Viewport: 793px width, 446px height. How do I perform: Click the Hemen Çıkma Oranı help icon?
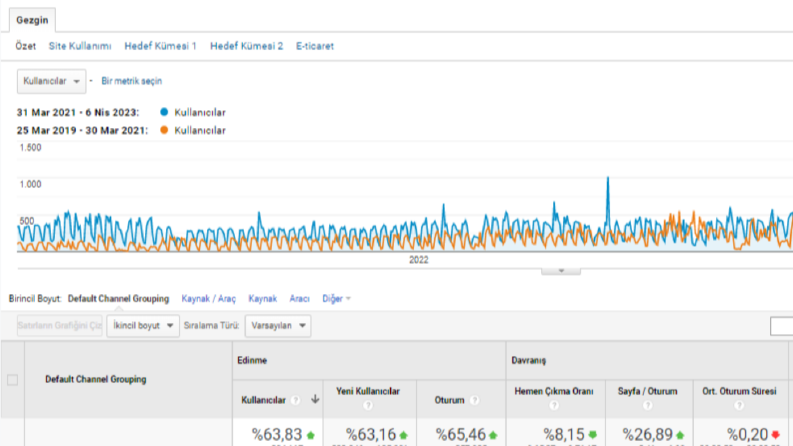554,405
